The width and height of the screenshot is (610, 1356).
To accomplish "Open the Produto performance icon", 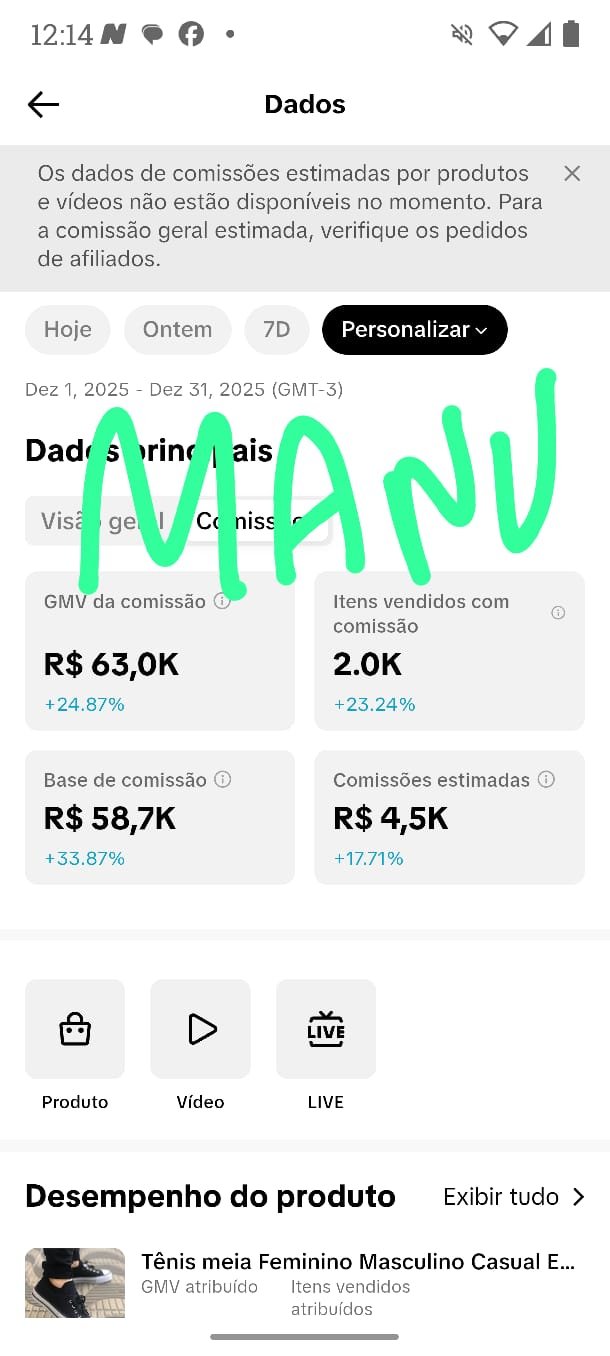I will pyautogui.click(x=75, y=1028).
